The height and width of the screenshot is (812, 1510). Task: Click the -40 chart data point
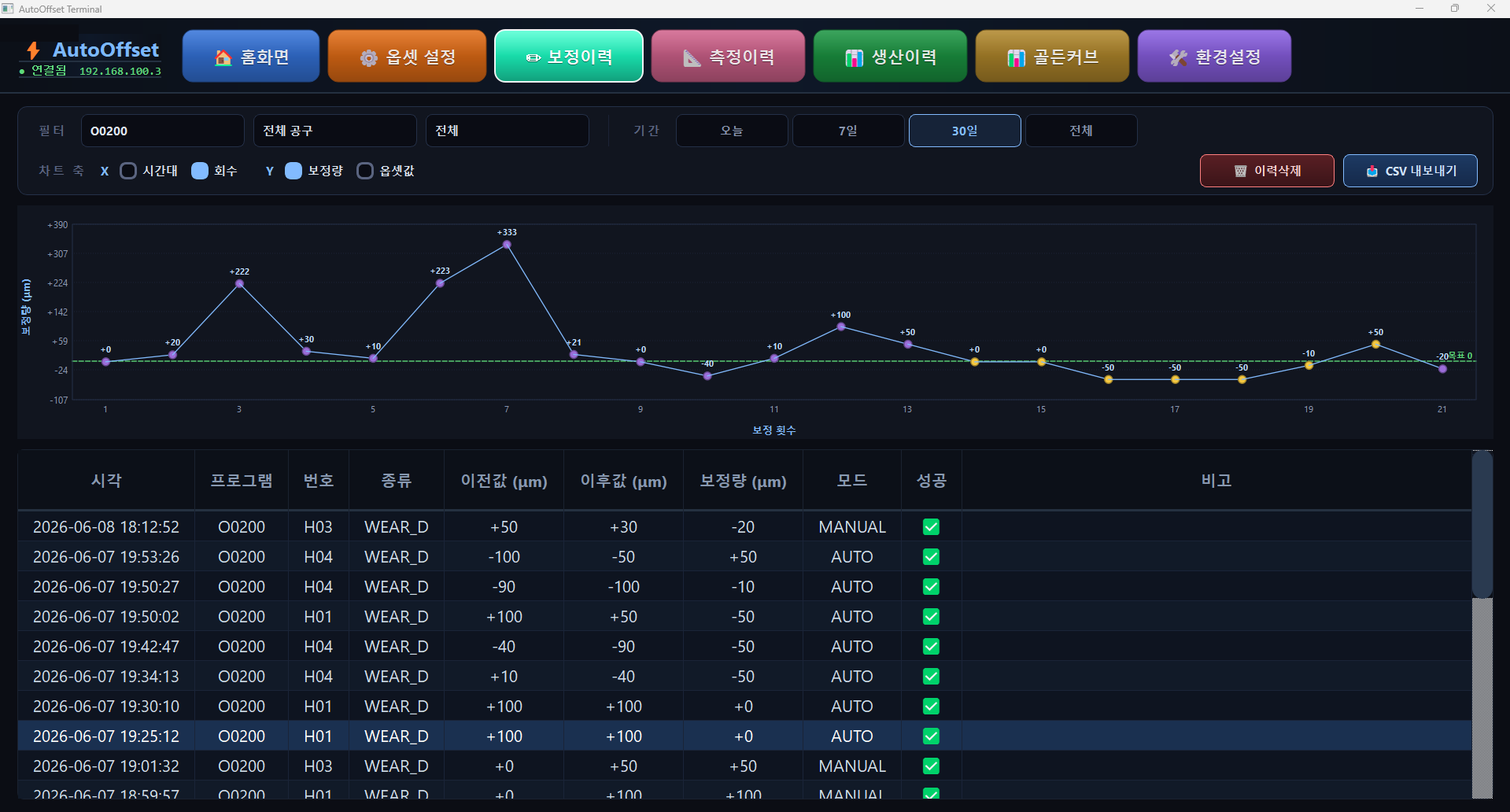(x=707, y=376)
